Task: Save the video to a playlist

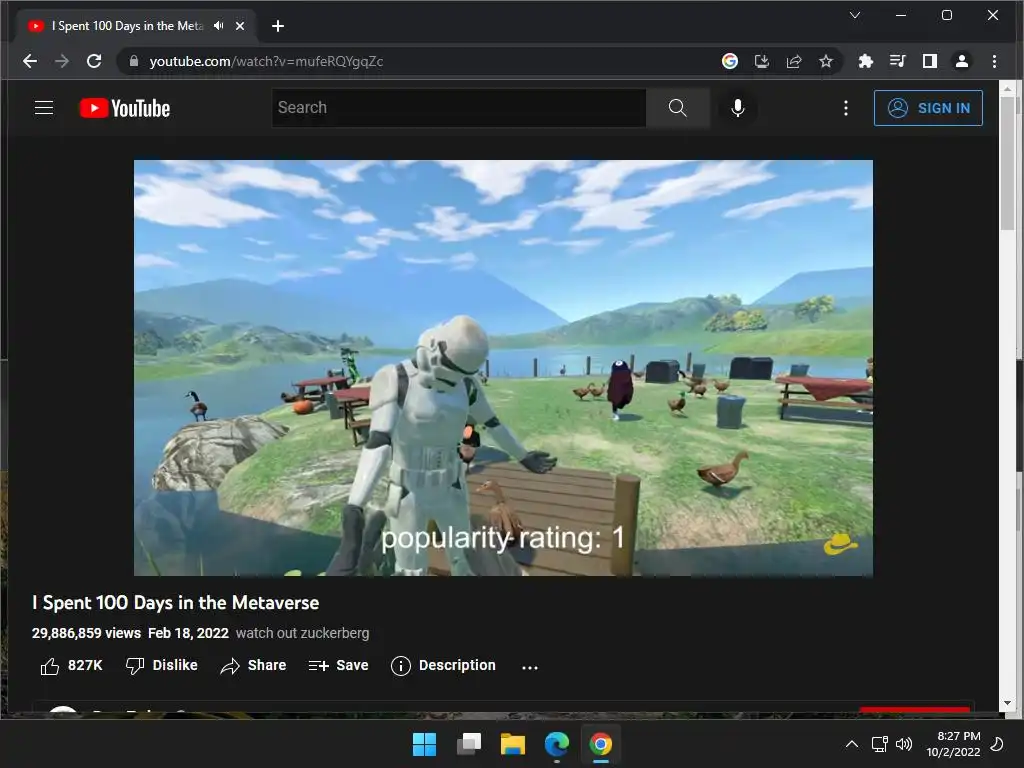Action: (x=338, y=665)
